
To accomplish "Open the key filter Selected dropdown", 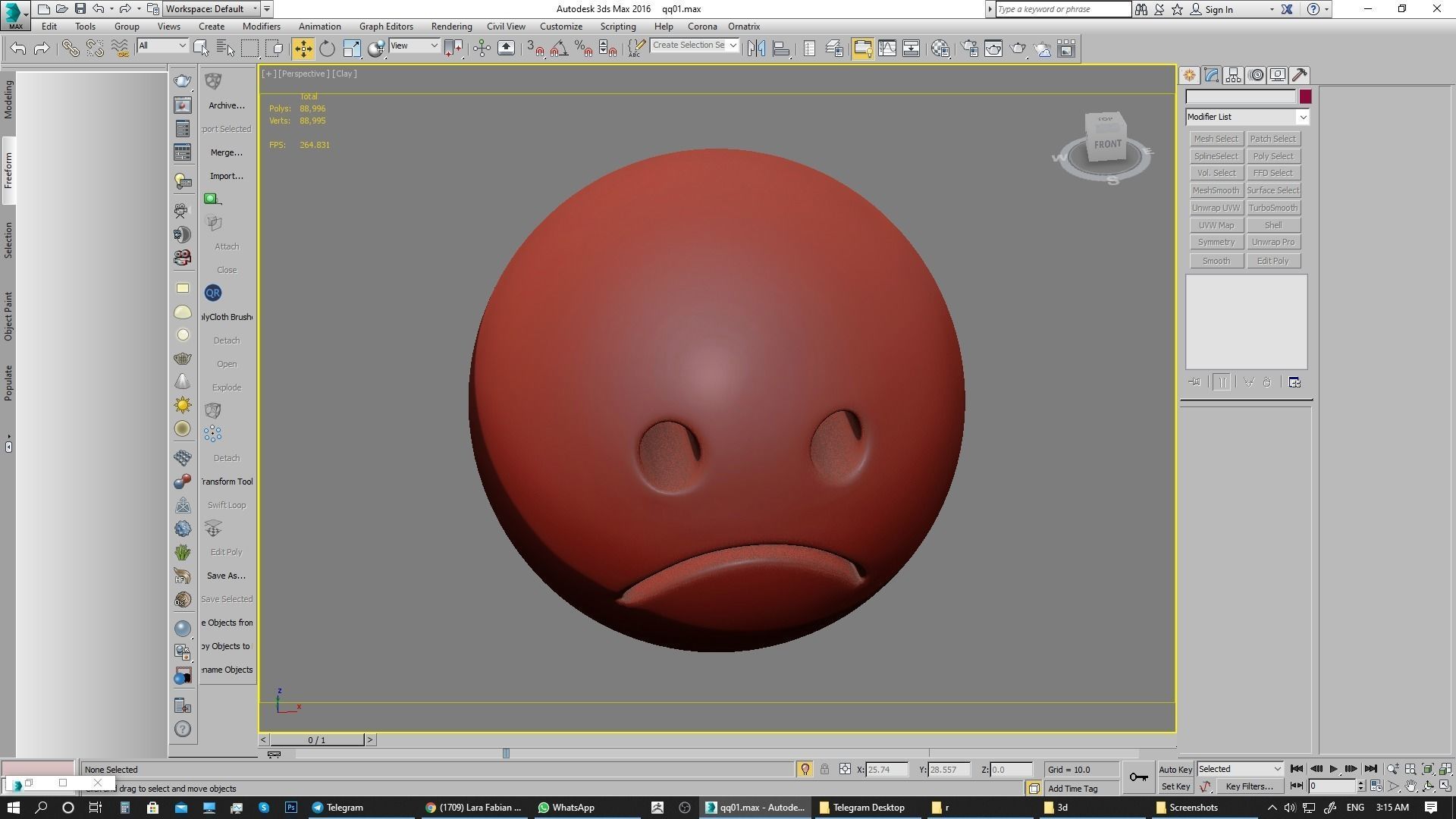I will [x=1240, y=769].
